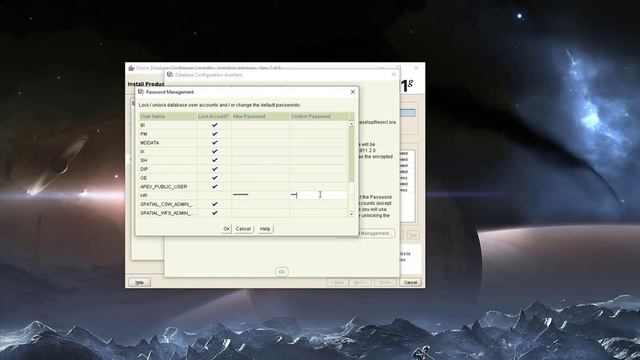Click the account table scroll down arrow

pyautogui.click(x=351, y=214)
